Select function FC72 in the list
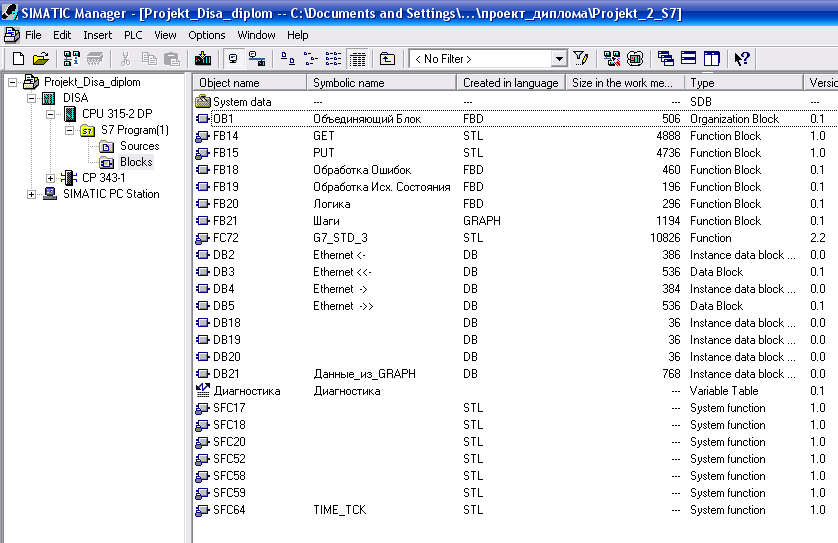 click(x=226, y=238)
